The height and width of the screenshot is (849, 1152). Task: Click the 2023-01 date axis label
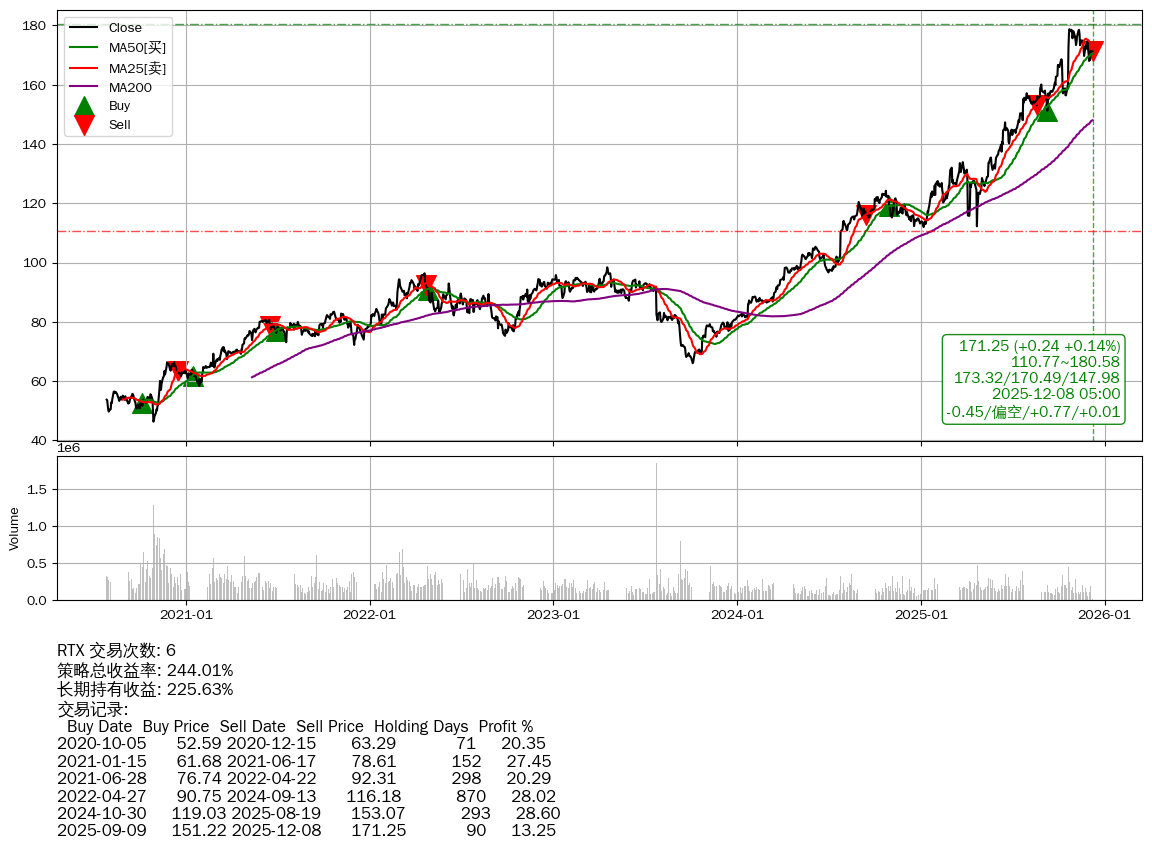(x=553, y=615)
